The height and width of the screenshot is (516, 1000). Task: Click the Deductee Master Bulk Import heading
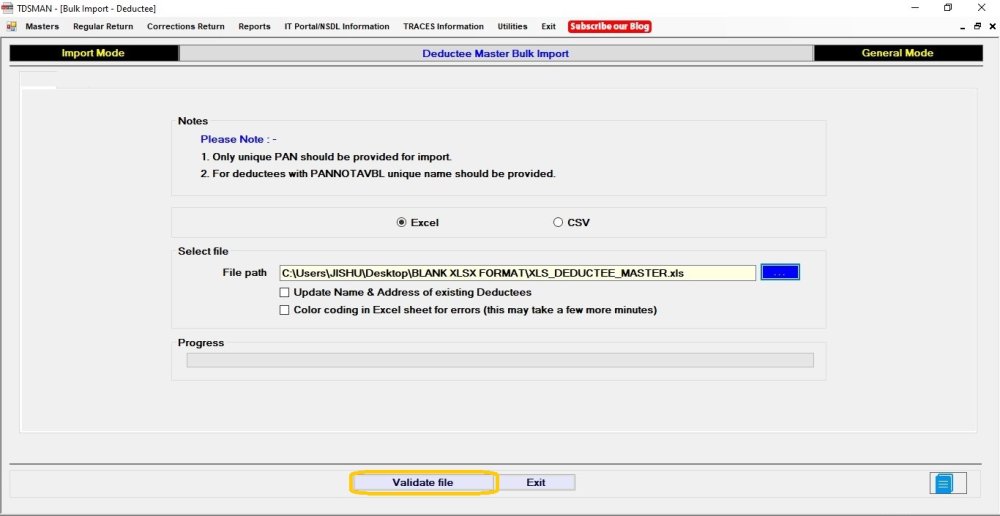[496, 54]
